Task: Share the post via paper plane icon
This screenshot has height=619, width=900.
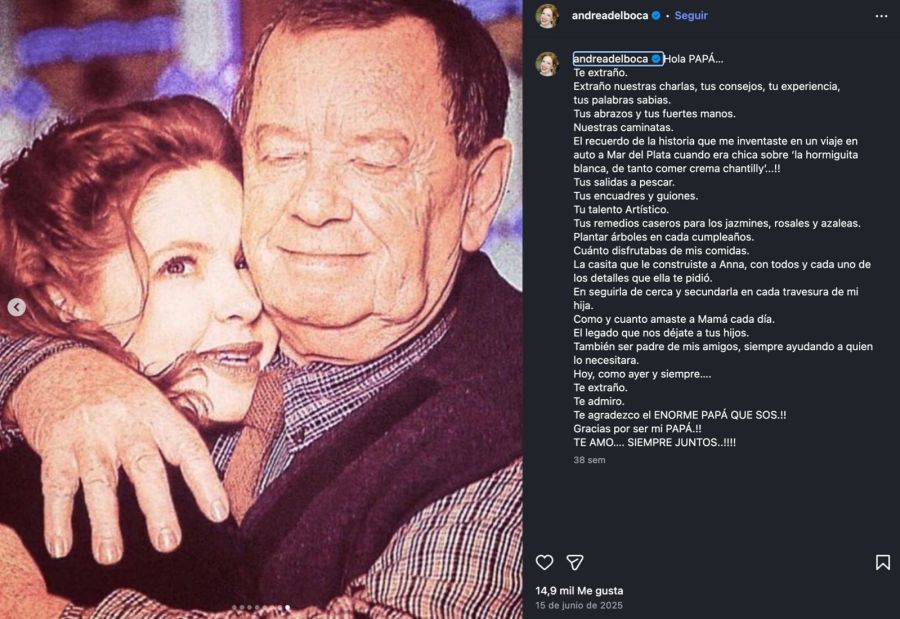Action: point(575,562)
